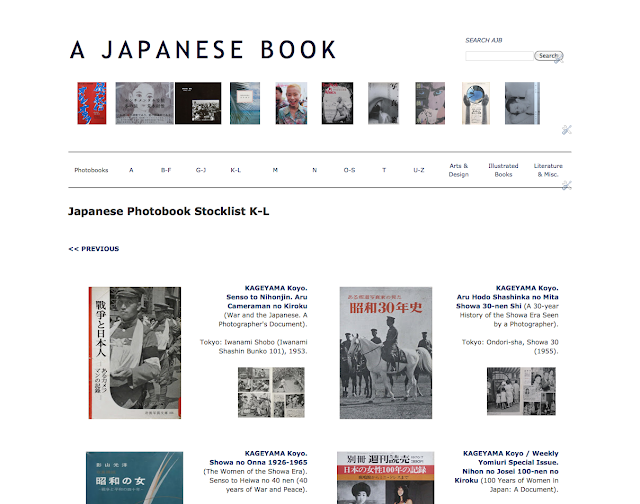View Senso to Nihonjin book cover image
Screen dimensions: 640x504
click(135, 353)
